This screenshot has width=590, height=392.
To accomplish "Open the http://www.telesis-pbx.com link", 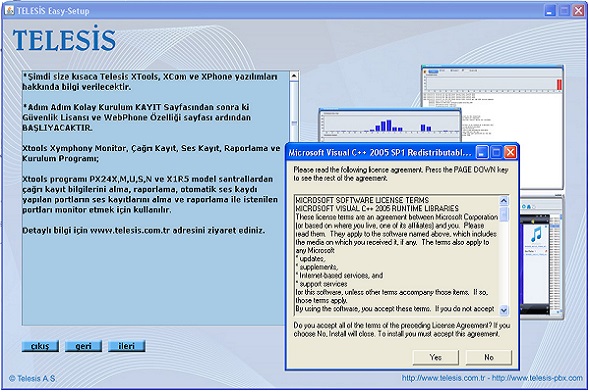I will pos(537,378).
